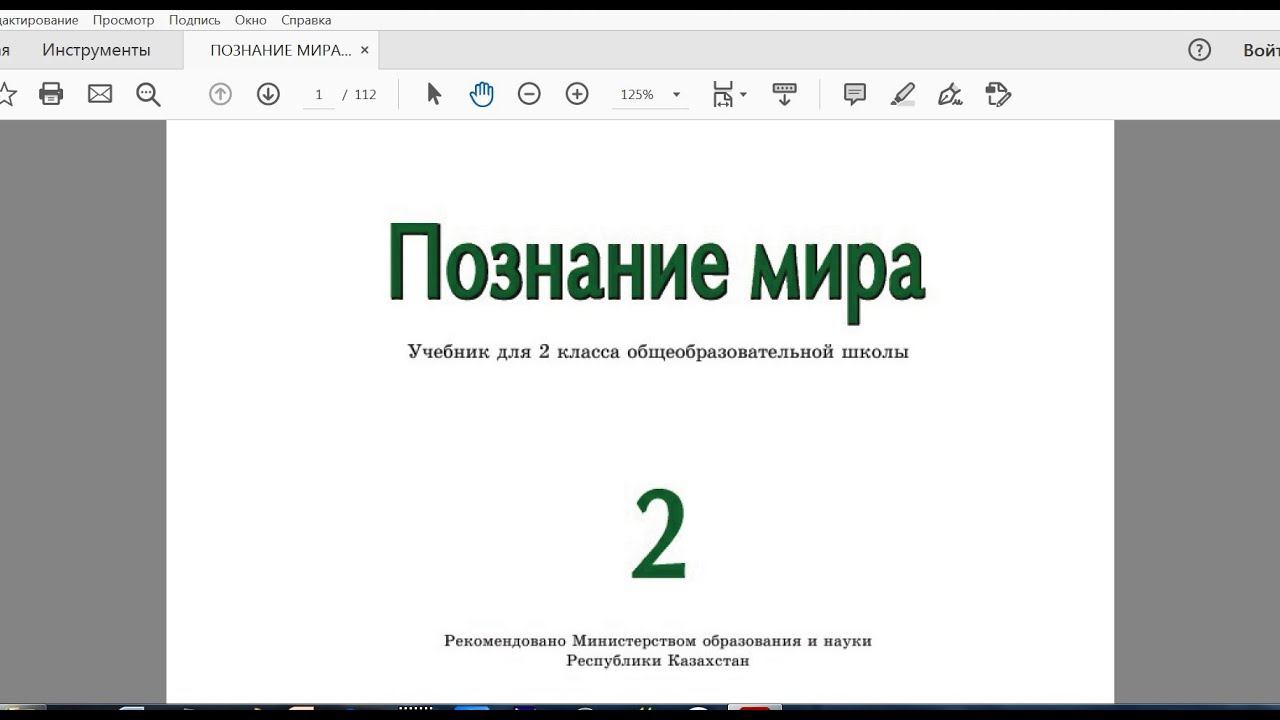Switch to the Инструменты tab

(x=96, y=50)
